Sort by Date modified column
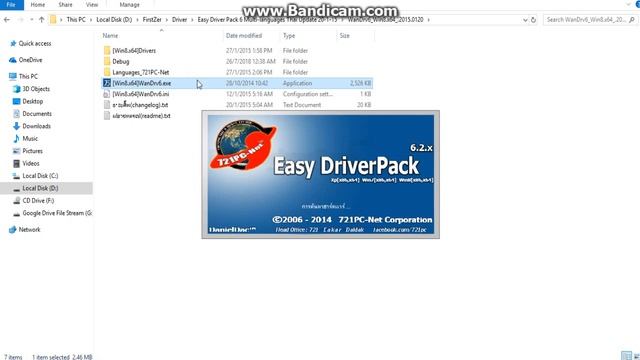 click(244, 36)
